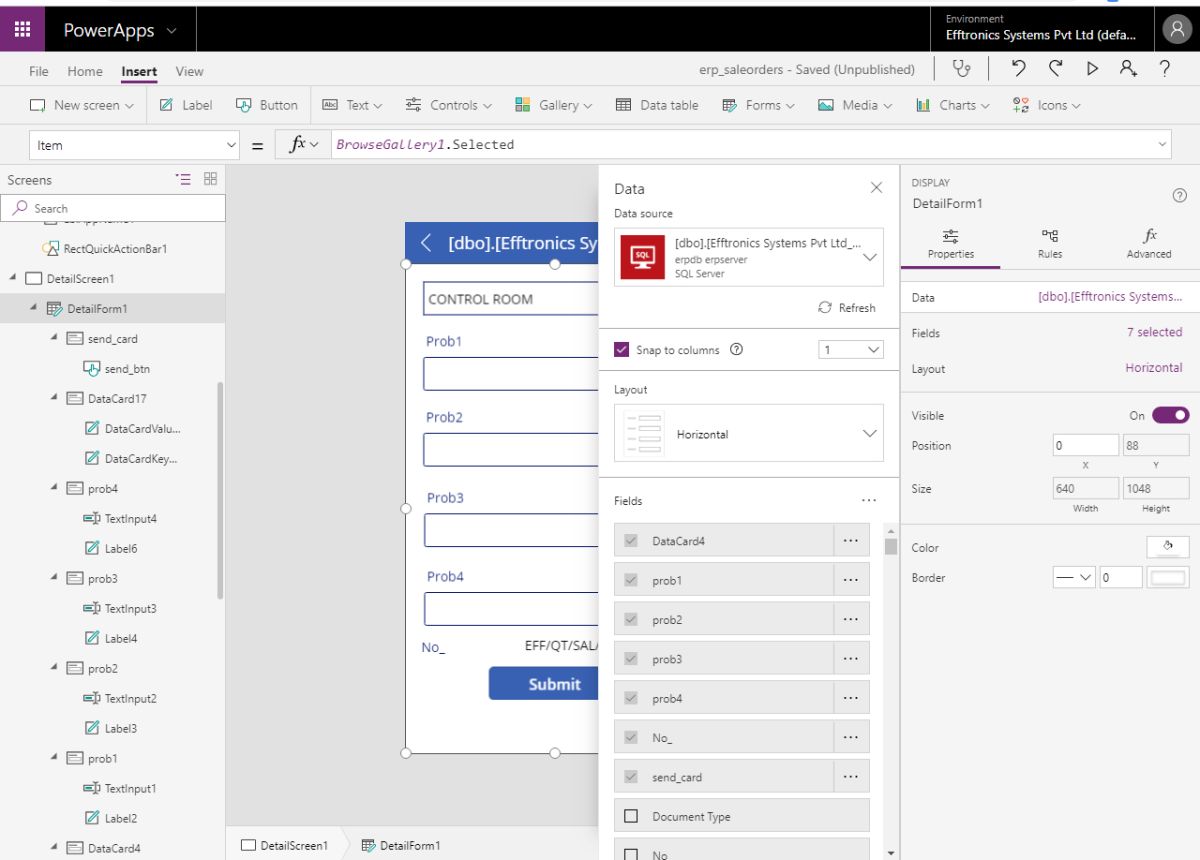Open the fx function dropdown

[304, 144]
